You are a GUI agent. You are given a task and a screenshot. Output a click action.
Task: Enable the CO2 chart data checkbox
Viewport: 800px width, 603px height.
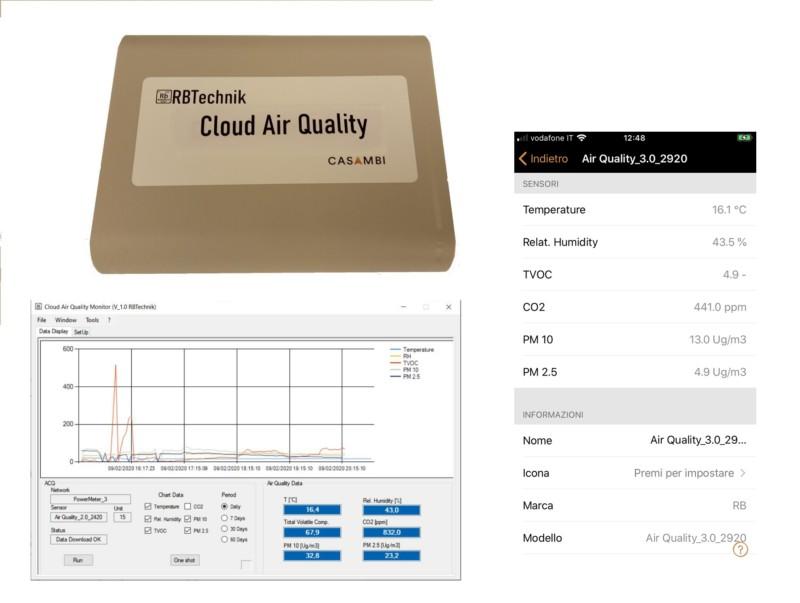click(188, 507)
